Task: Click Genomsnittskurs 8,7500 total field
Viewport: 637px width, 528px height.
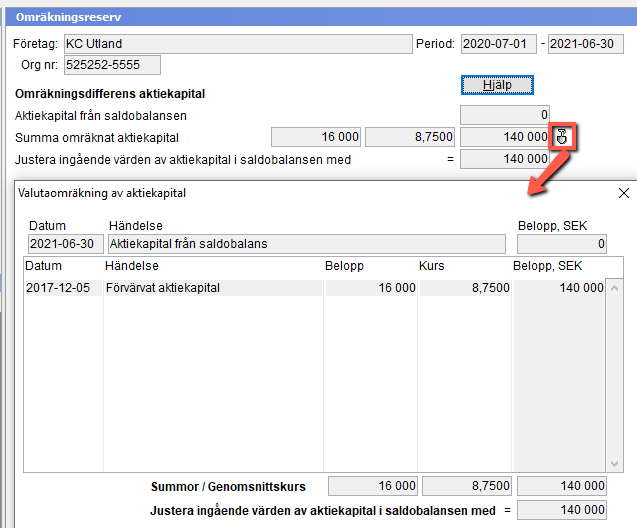Action: (466, 486)
